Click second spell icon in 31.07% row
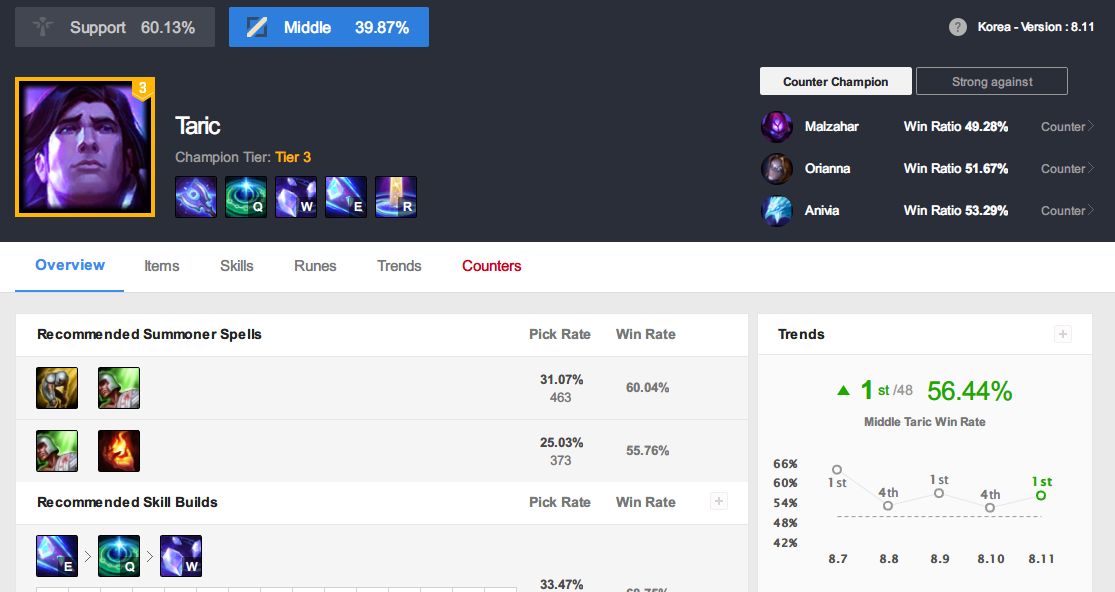Image resolution: width=1115 pixels, height=592 pixels. coord(119,388)
